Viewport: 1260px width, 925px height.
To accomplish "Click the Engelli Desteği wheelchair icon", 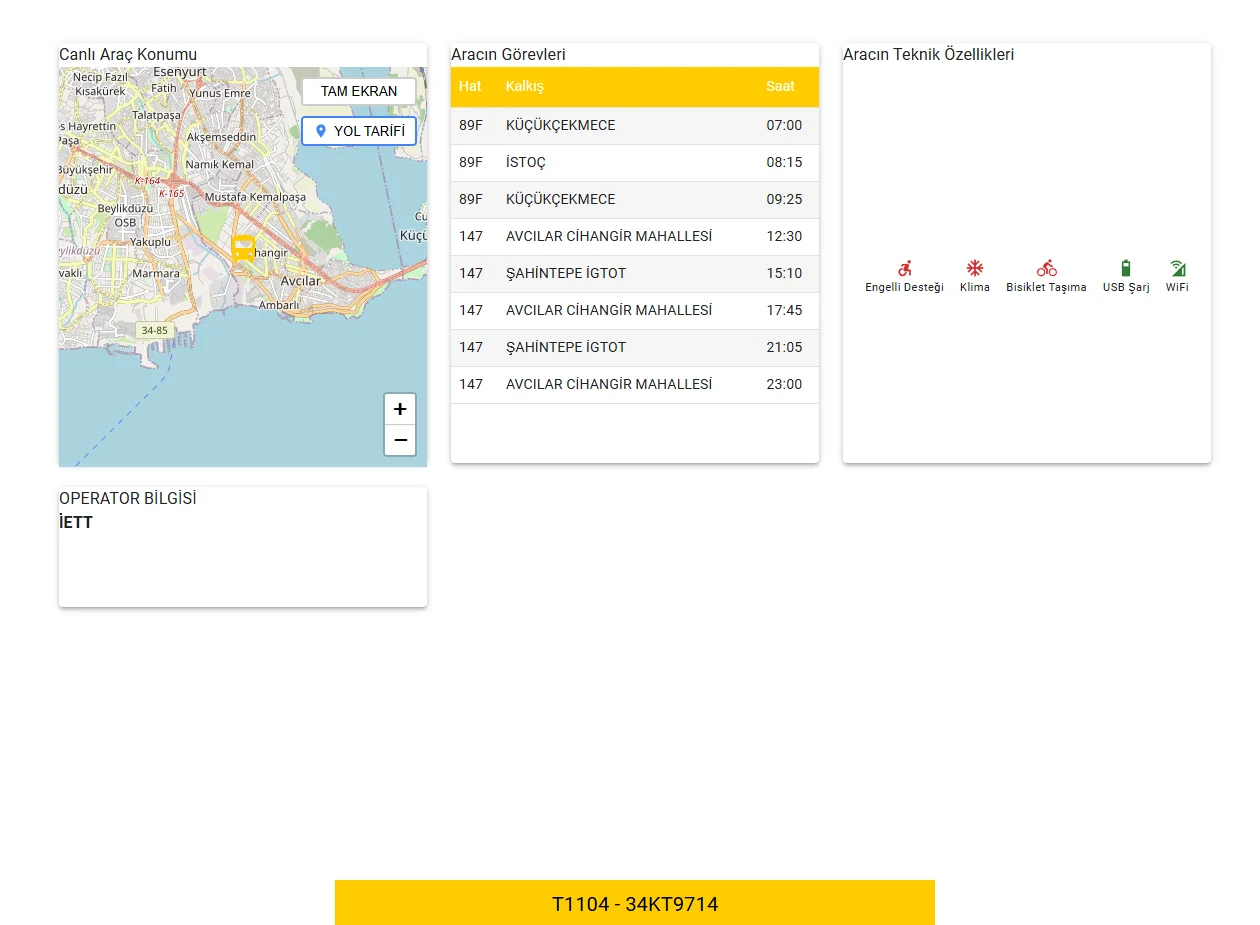I will 904,268.
